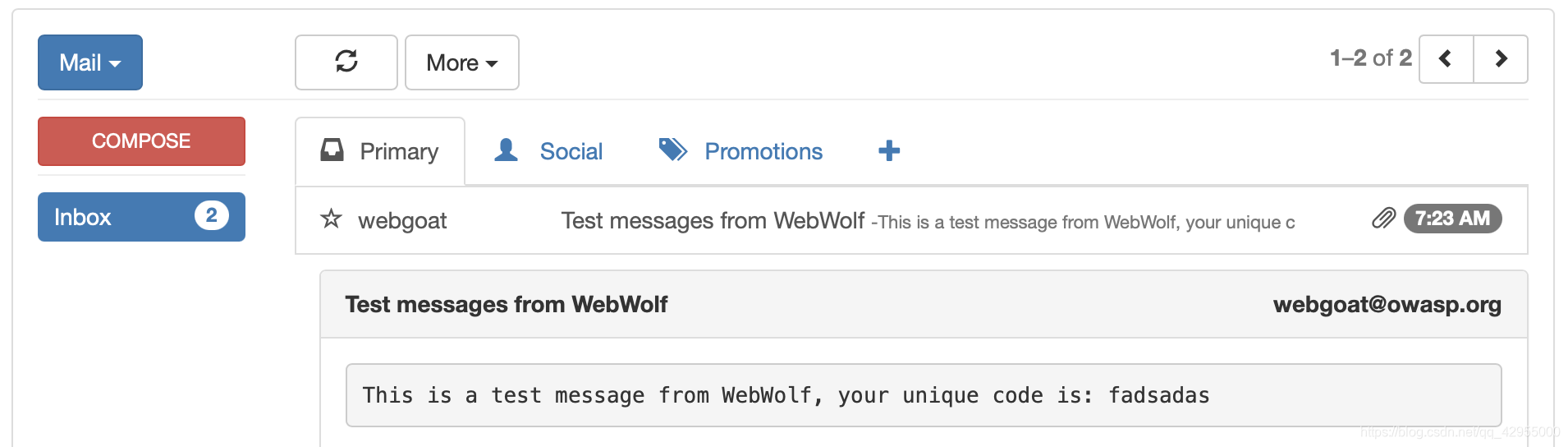This screenshot has height=447, width=1568.
Task: Click the 7:23 AM timestamp badge
Action: [x=1452, y=219]
